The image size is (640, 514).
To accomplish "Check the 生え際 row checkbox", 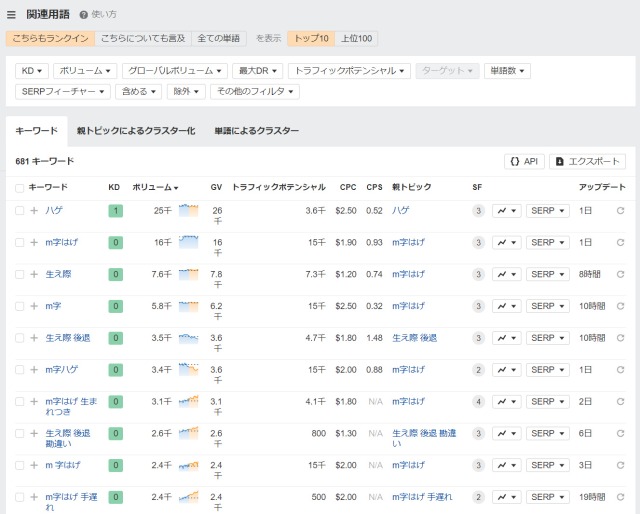I will (x=19, y=274).
